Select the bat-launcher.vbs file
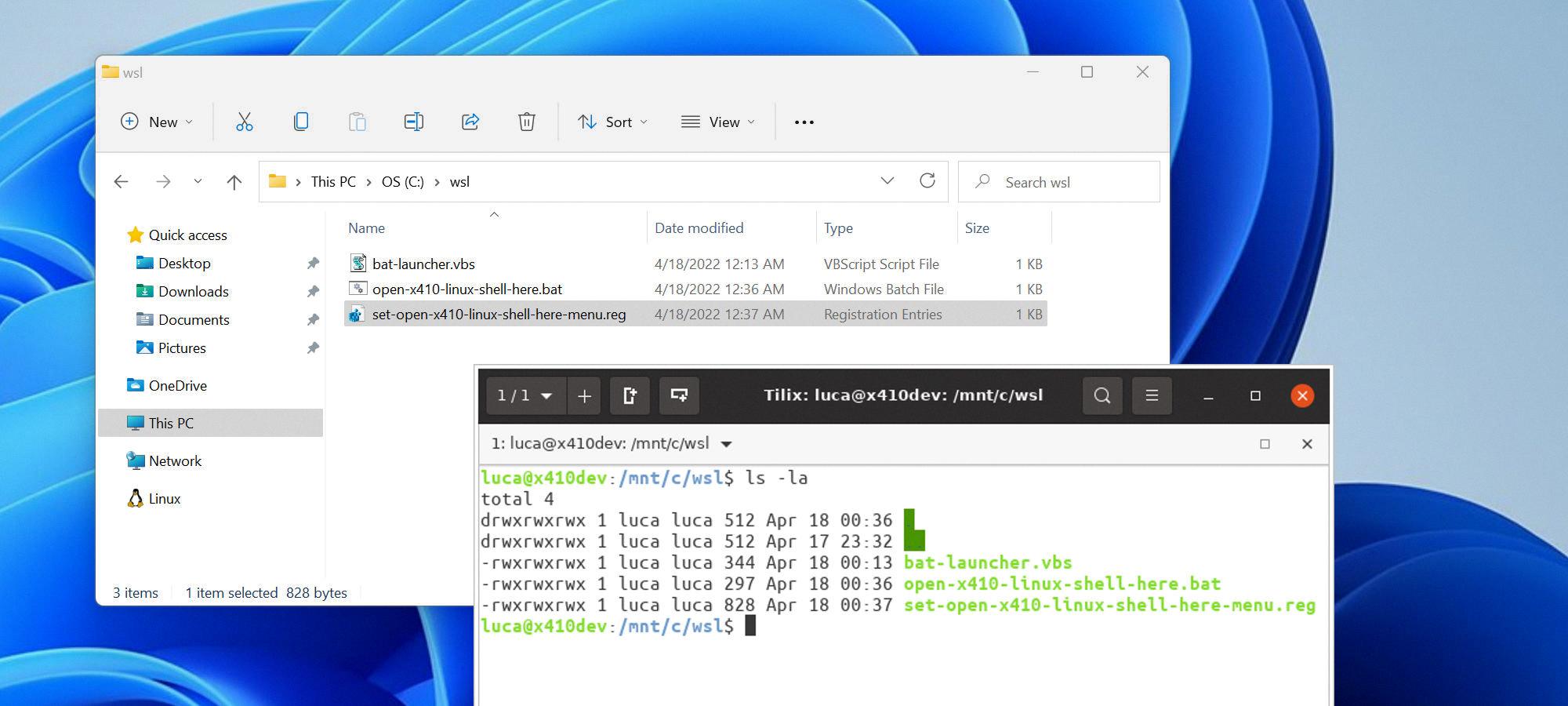The image size is (1568, 706). click(x=423, y=264)
